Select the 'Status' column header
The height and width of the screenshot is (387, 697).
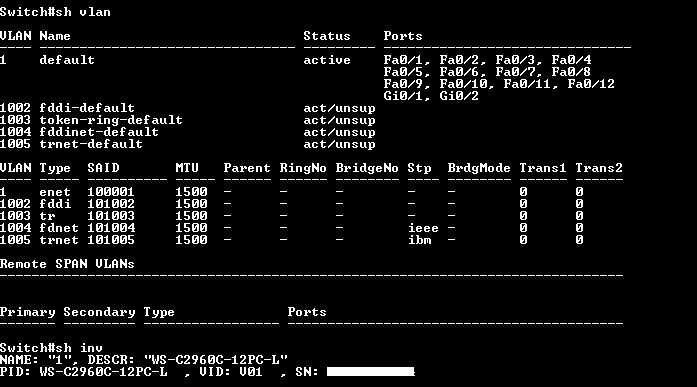point(327,36)
